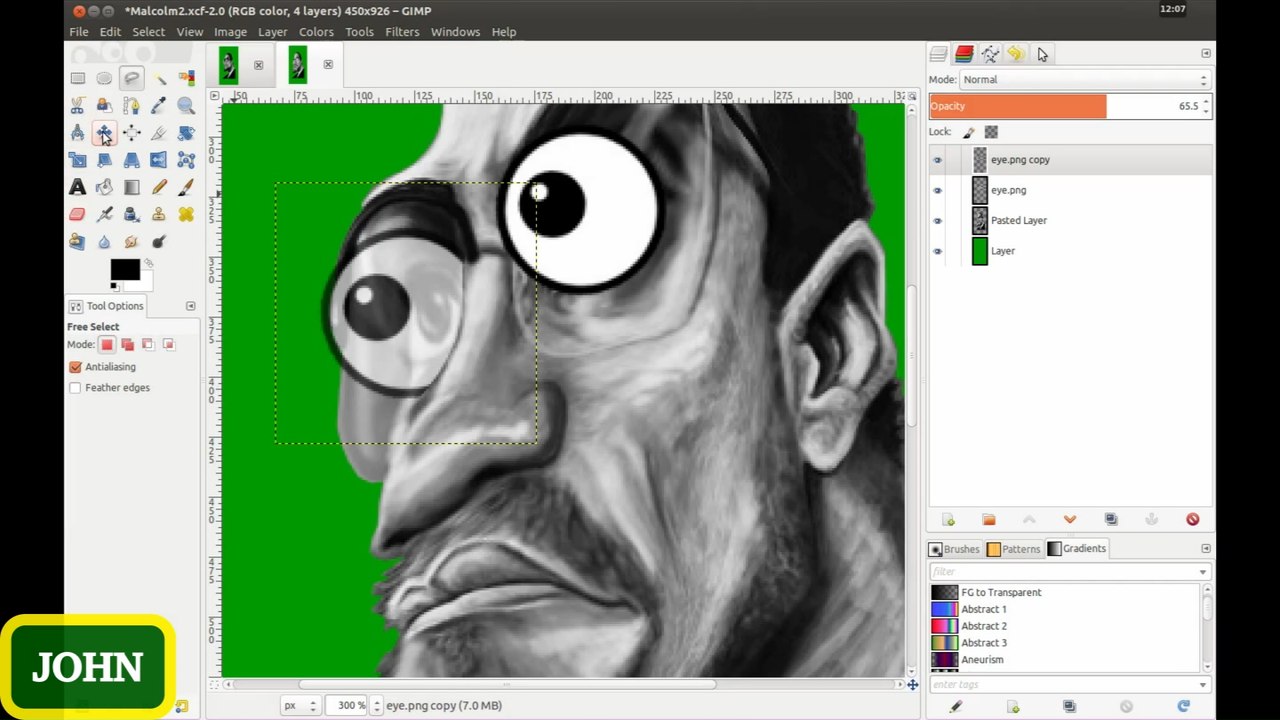Viewport: 1280px width, 720px height.
Task: Open the layer Mode dropdown
Action: point(1085,80)
